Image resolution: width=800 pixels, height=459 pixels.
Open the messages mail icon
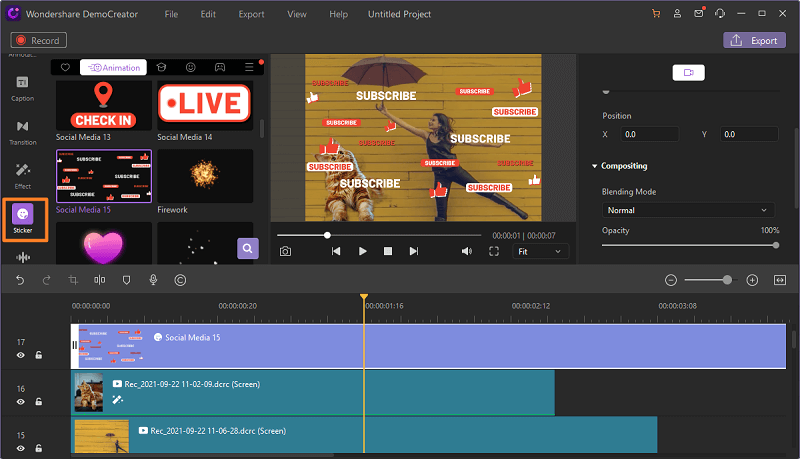[x=699, y=13]
